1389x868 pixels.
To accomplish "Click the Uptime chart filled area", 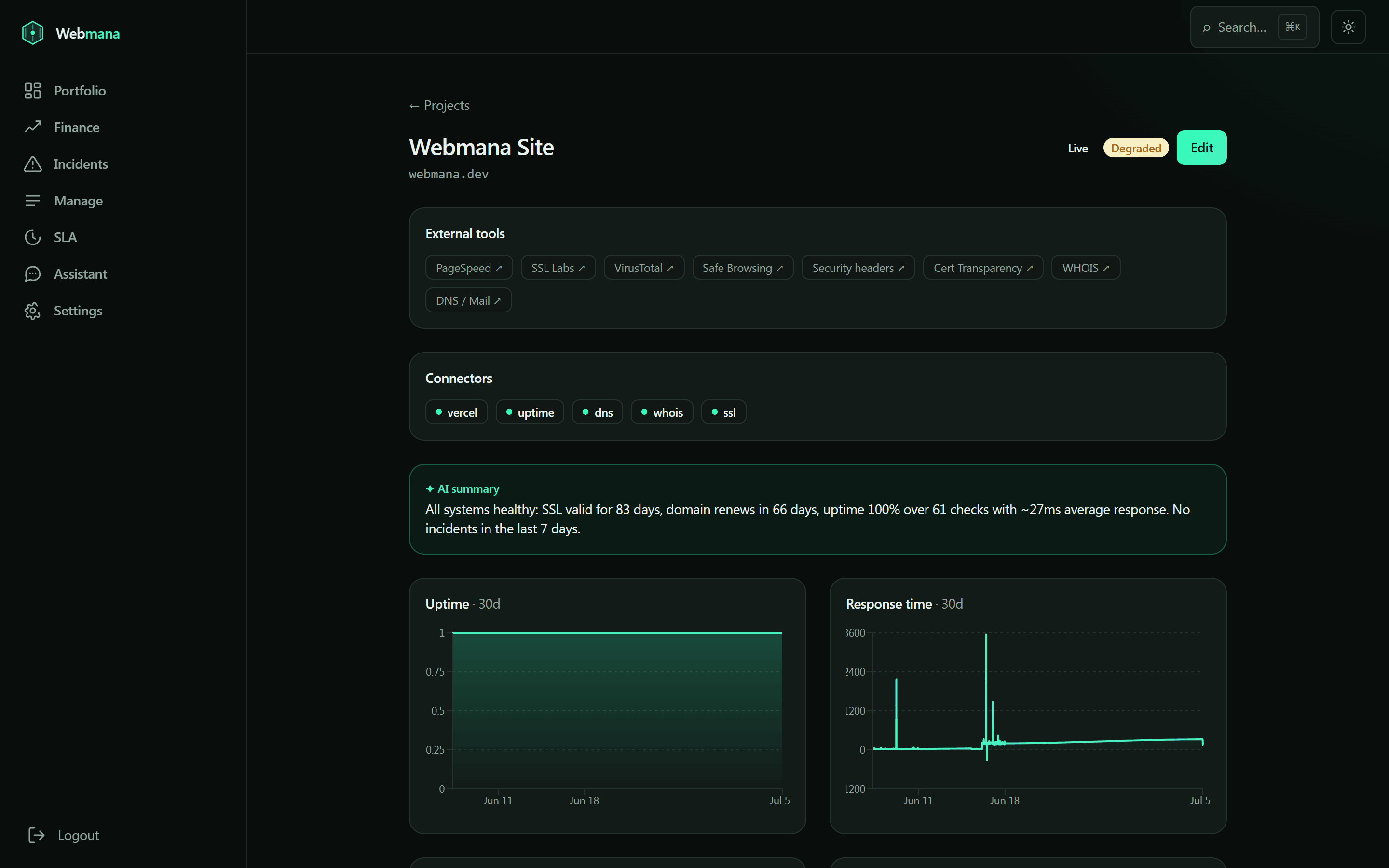I will tap(617, 711).
